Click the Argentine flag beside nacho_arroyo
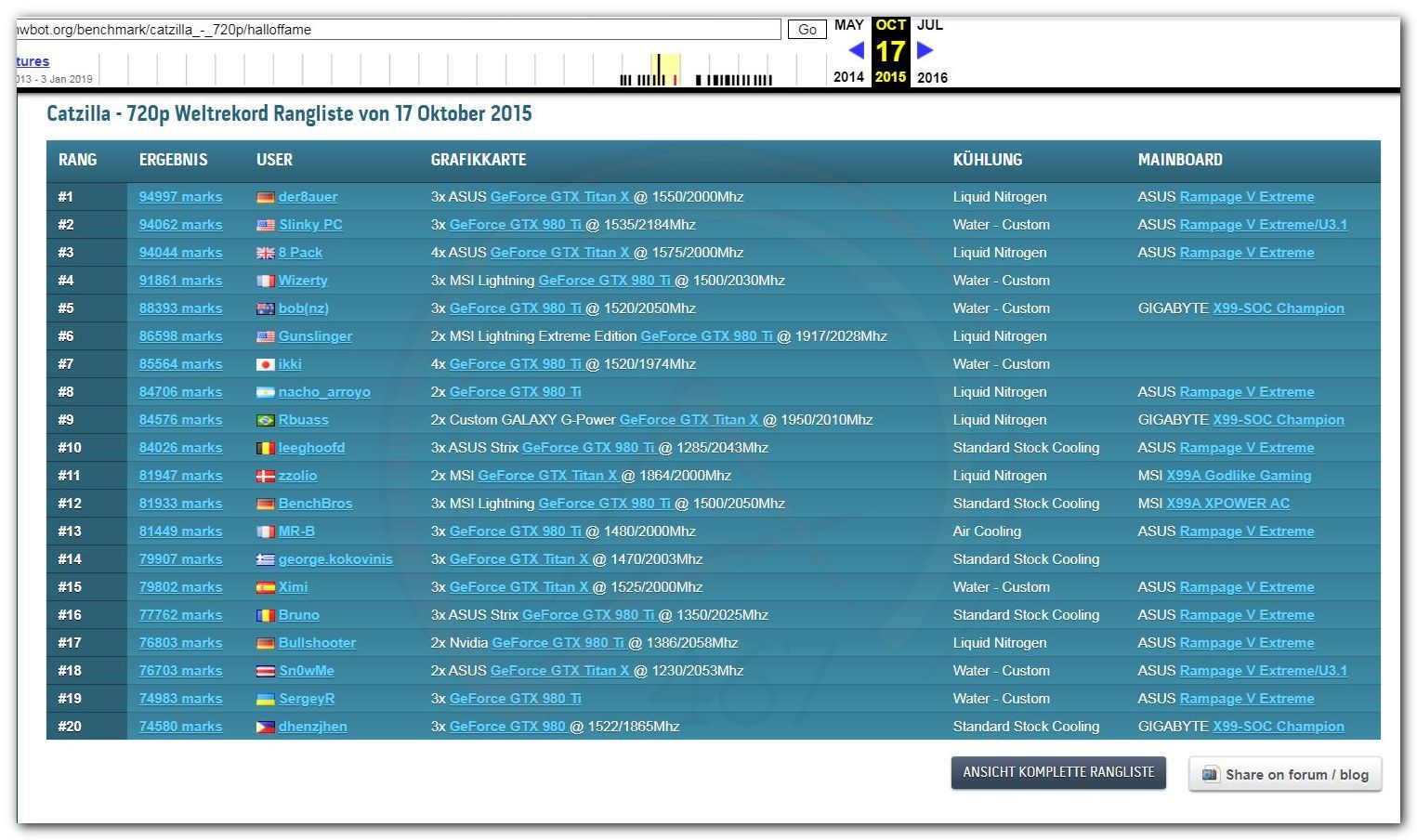The height and width of the screenshot is (840, 1417). click(266, 392)
